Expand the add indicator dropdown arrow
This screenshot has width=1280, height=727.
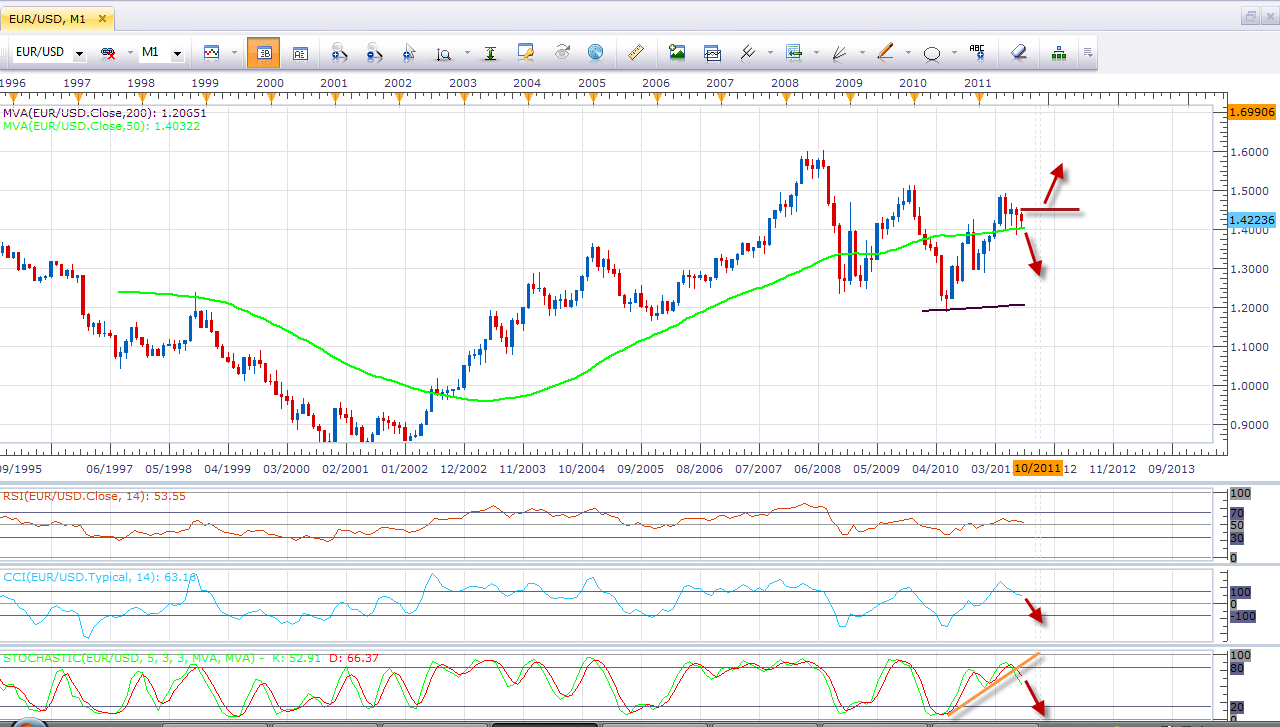click(816, 53)
